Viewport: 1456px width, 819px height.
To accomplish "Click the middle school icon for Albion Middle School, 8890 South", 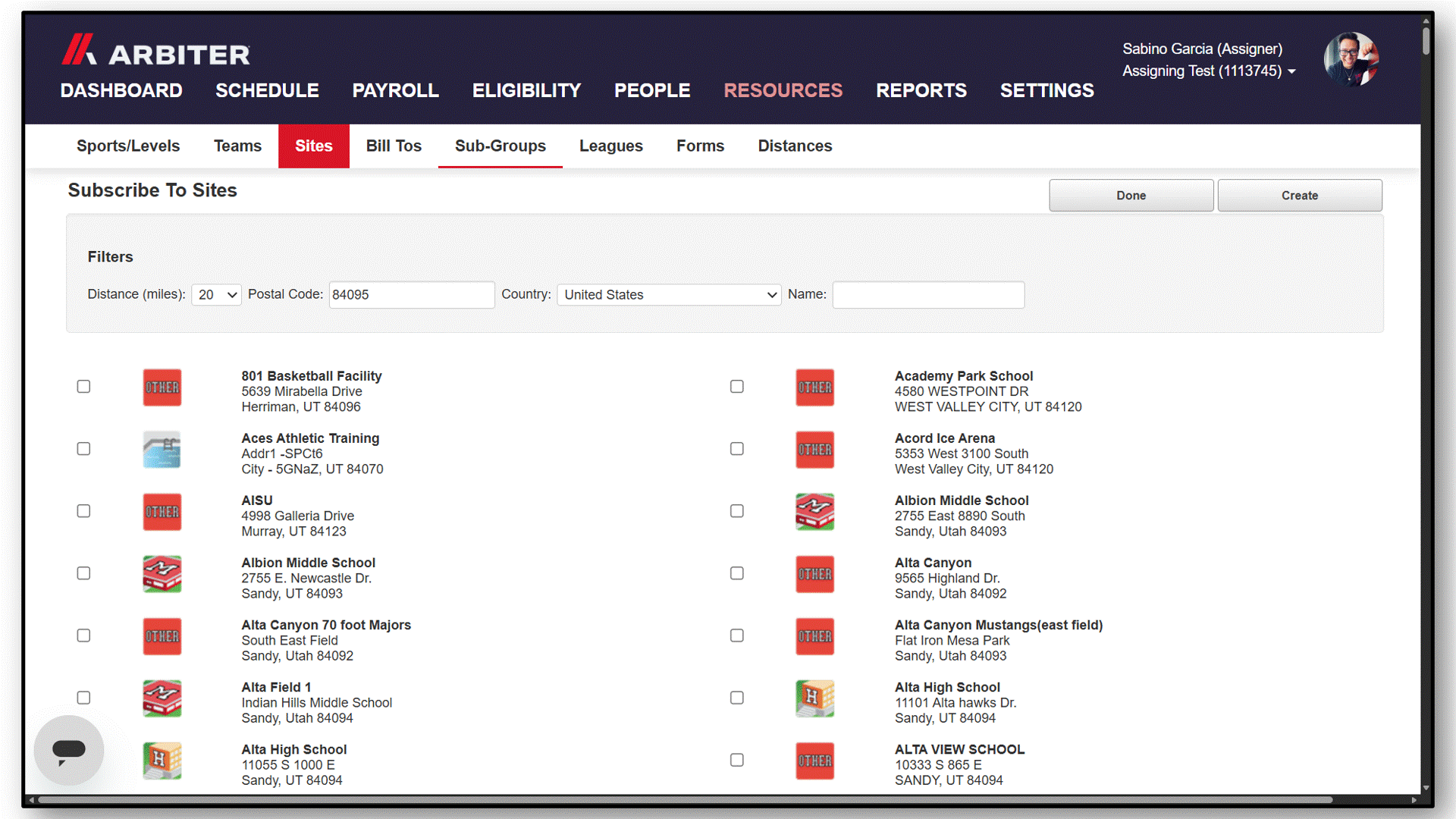I will 815,512.
